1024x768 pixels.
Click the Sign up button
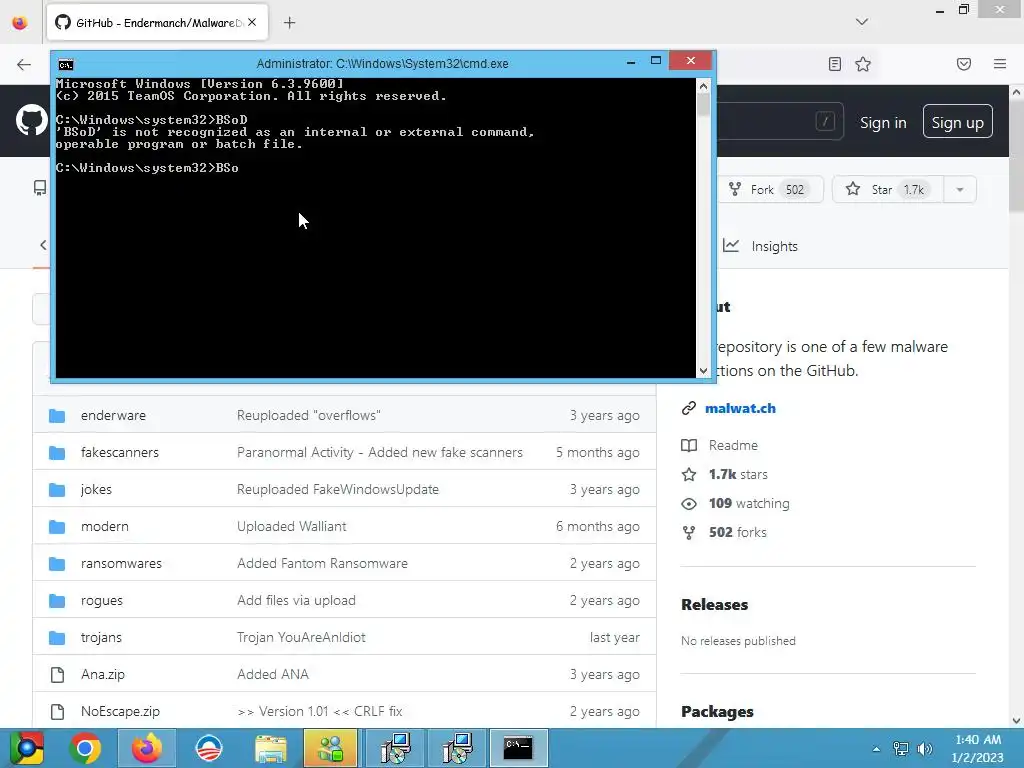[957, 122]
